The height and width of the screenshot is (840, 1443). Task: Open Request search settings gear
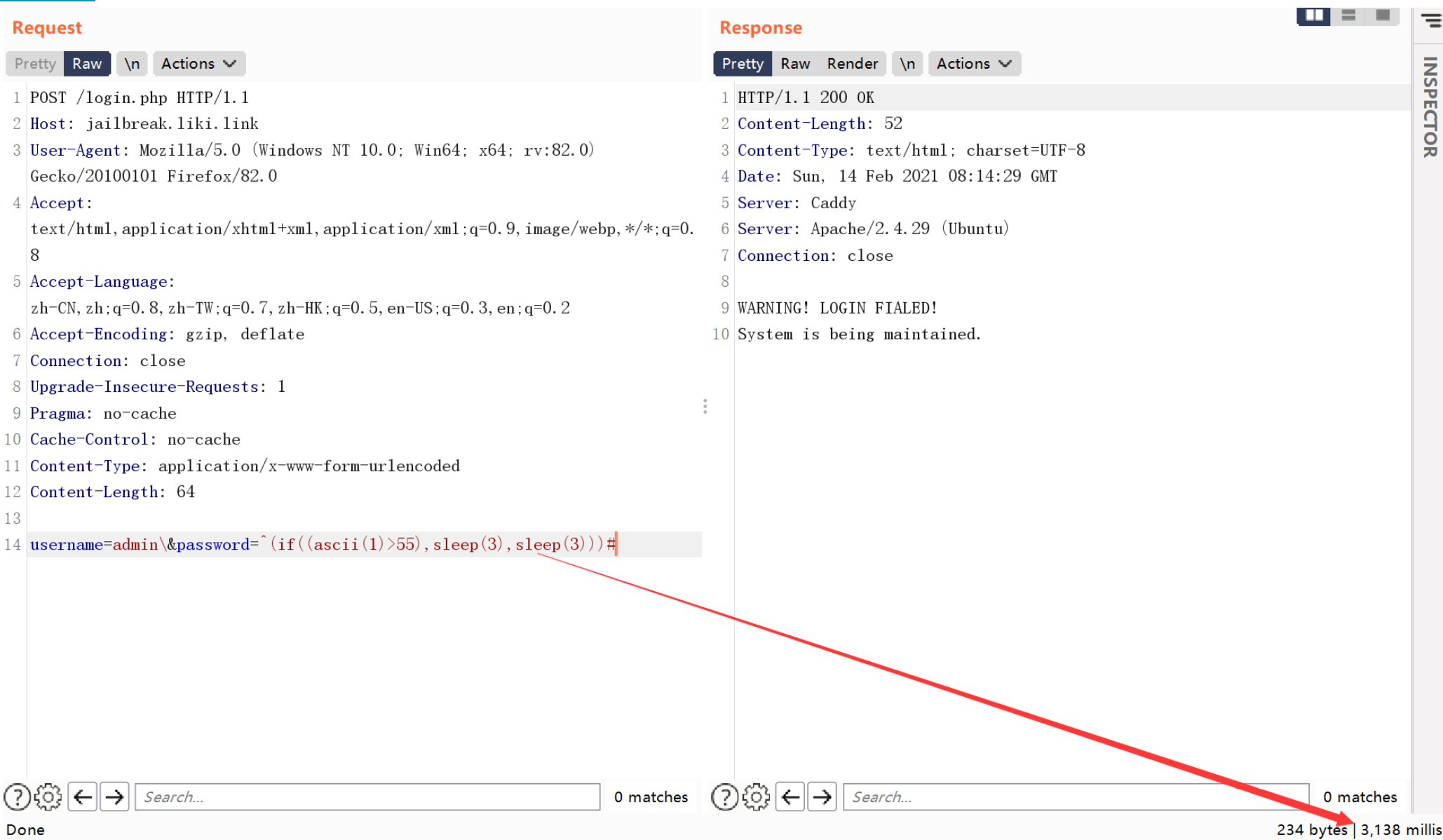[x=48, y=797]
